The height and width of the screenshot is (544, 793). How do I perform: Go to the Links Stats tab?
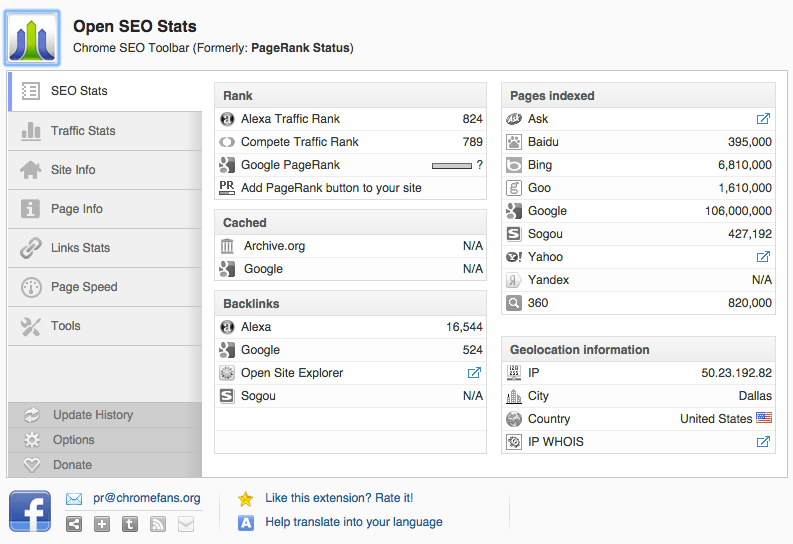pos(80,248)
